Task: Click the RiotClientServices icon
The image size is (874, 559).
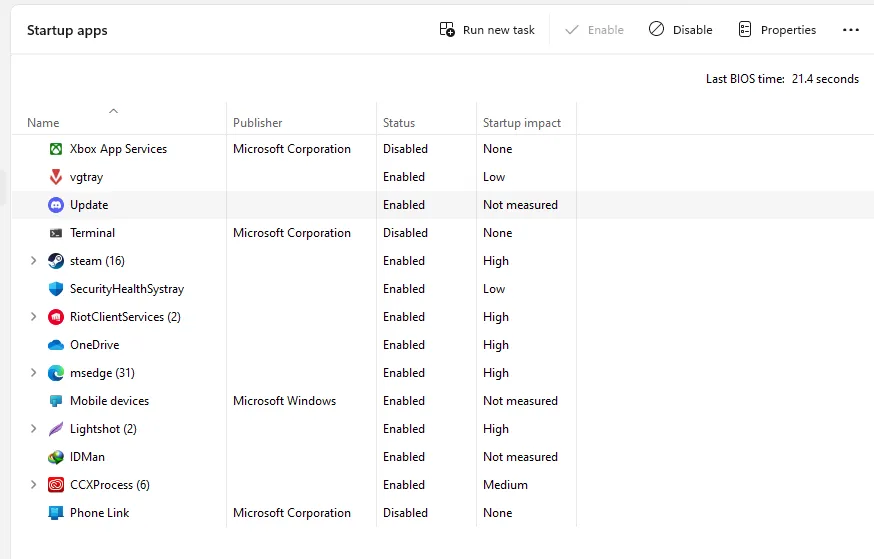Action: 56,317
